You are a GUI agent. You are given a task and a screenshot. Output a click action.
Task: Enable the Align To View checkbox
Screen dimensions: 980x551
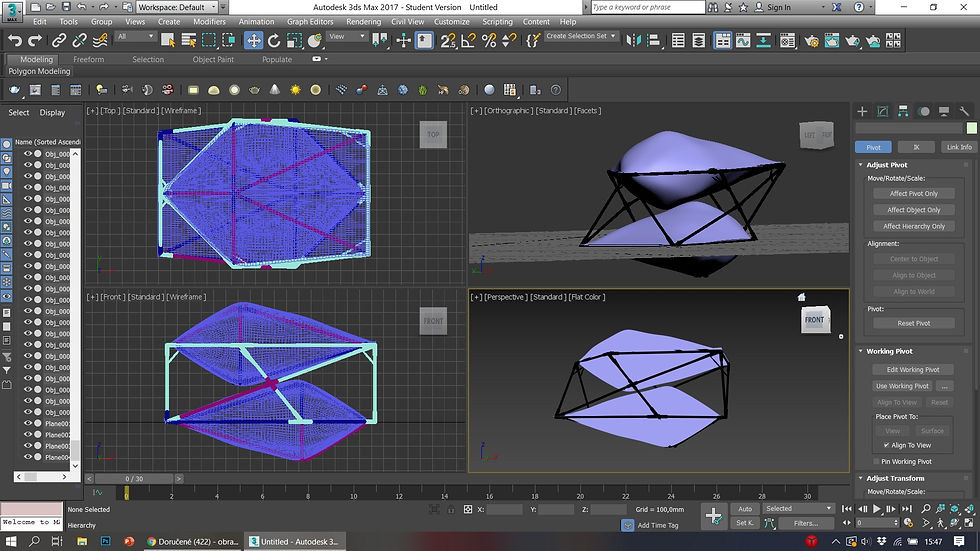click(886, 445)
